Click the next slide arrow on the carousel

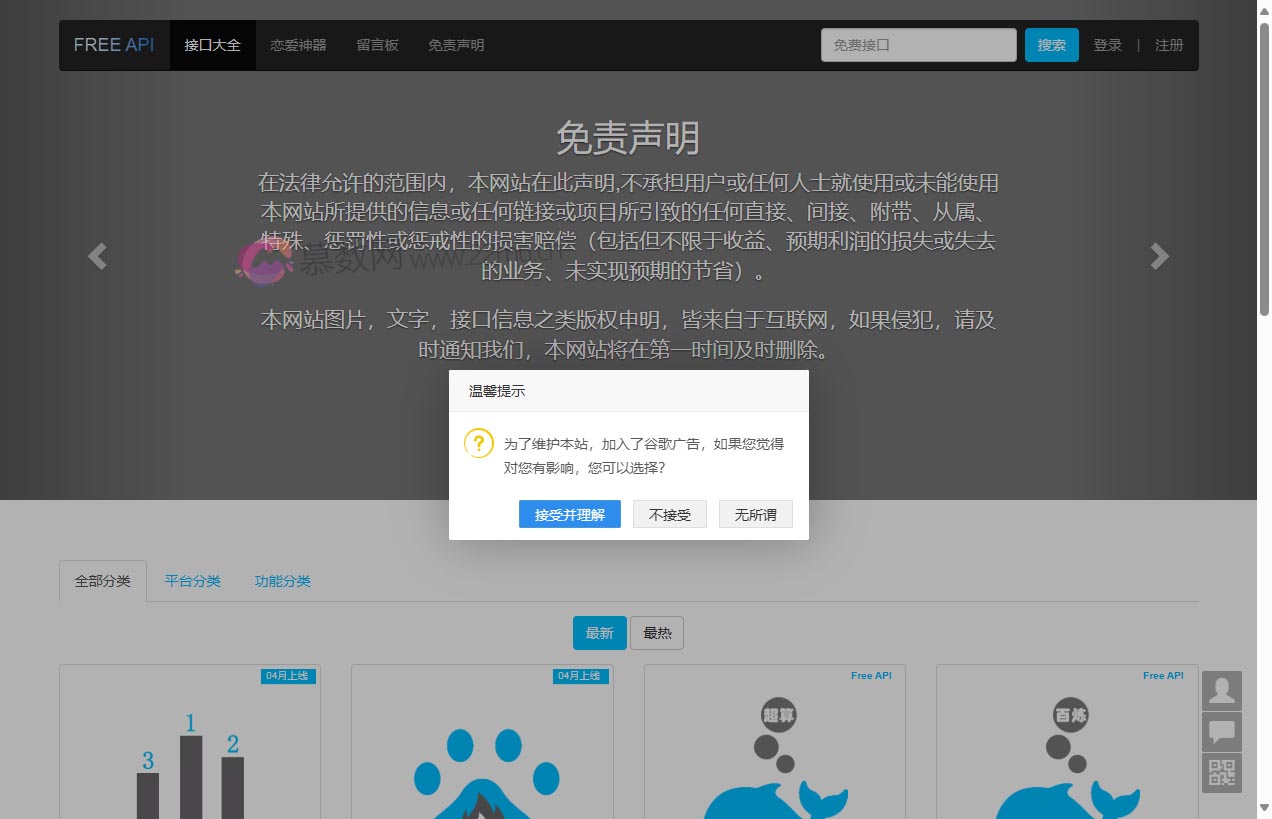[x=1159, y=257]
